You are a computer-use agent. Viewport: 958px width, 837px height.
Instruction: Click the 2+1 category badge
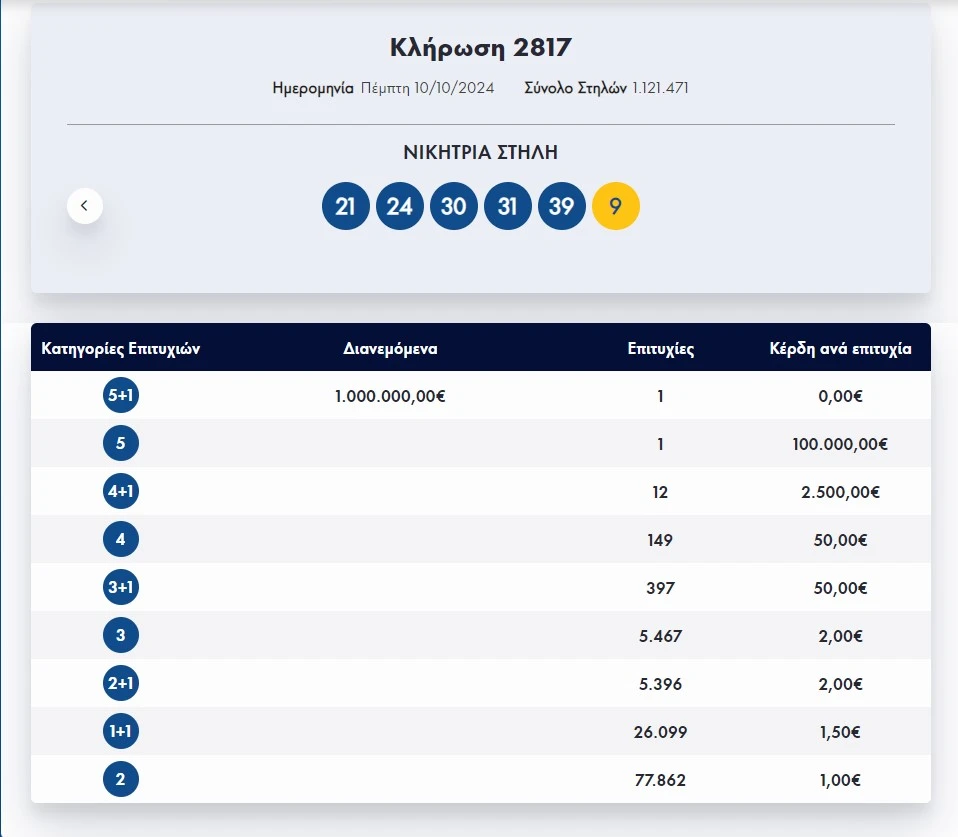coord(121,683)
